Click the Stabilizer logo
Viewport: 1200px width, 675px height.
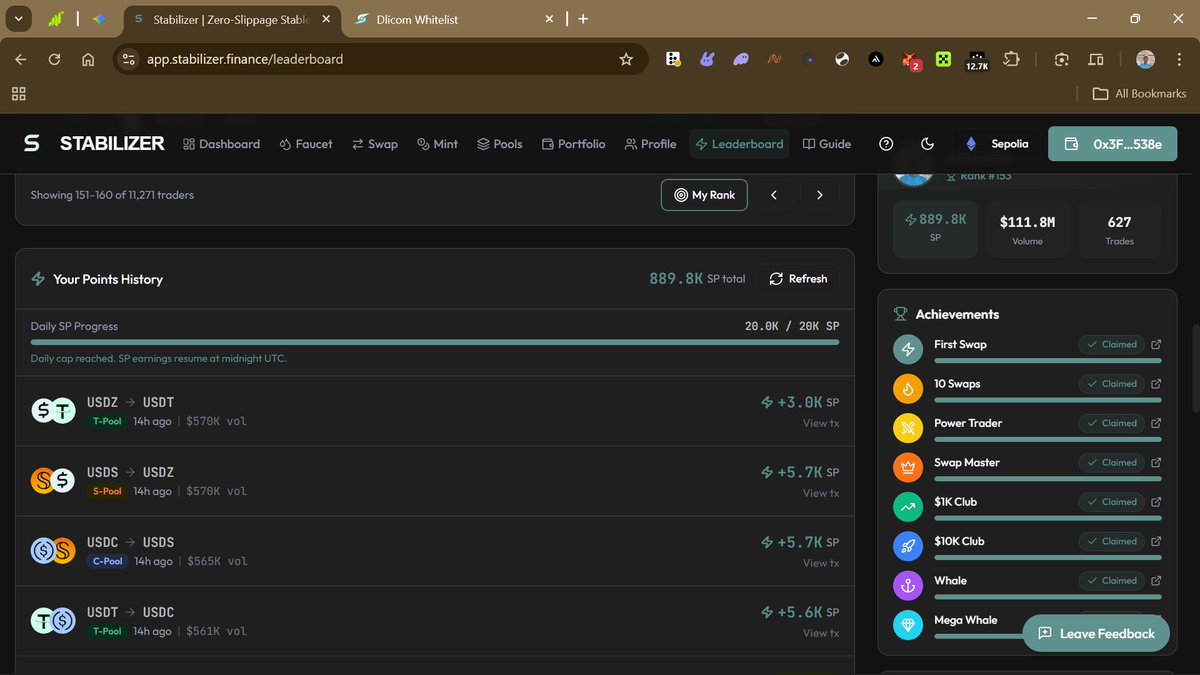pyautogui.click(x=93, y=144)
